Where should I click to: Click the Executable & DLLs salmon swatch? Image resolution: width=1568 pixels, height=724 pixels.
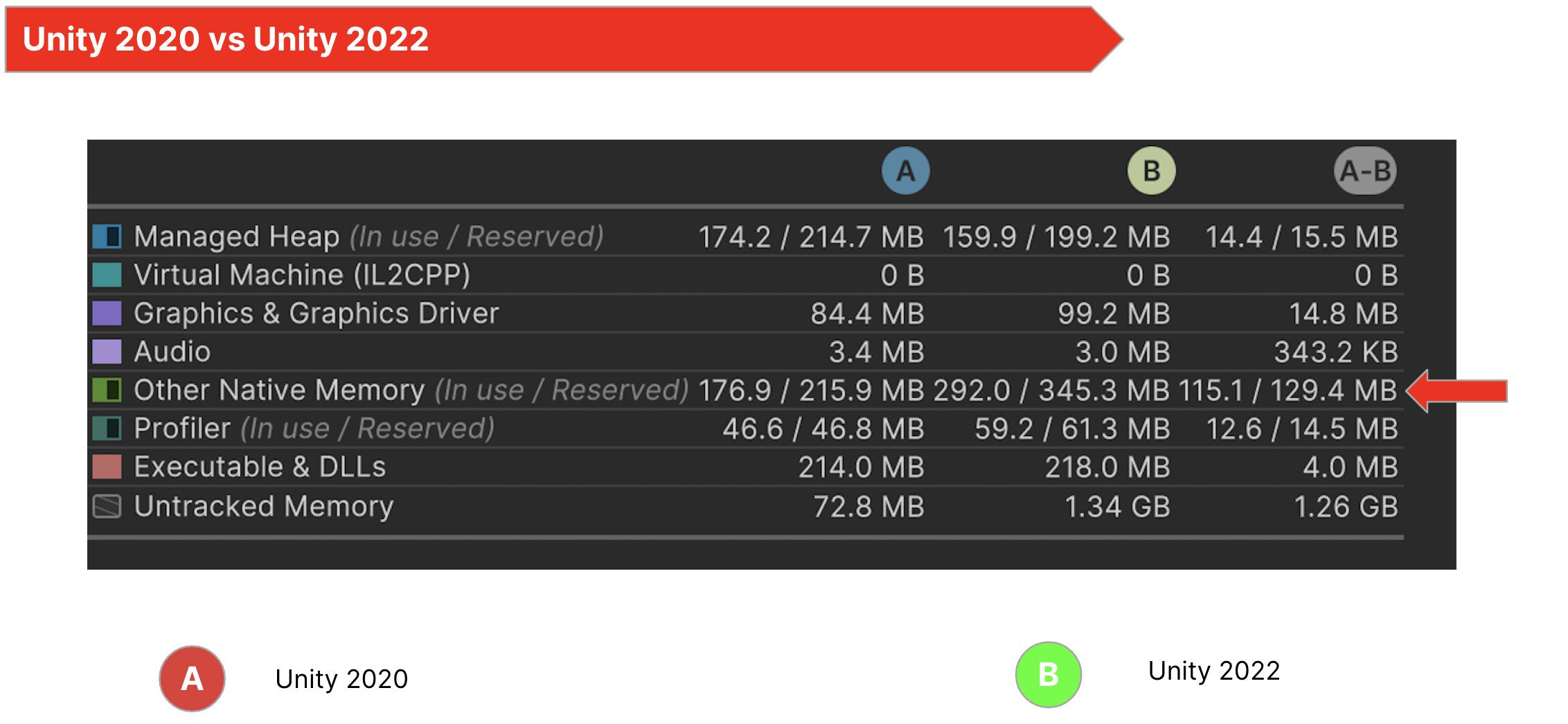click(x=107, y=467)
